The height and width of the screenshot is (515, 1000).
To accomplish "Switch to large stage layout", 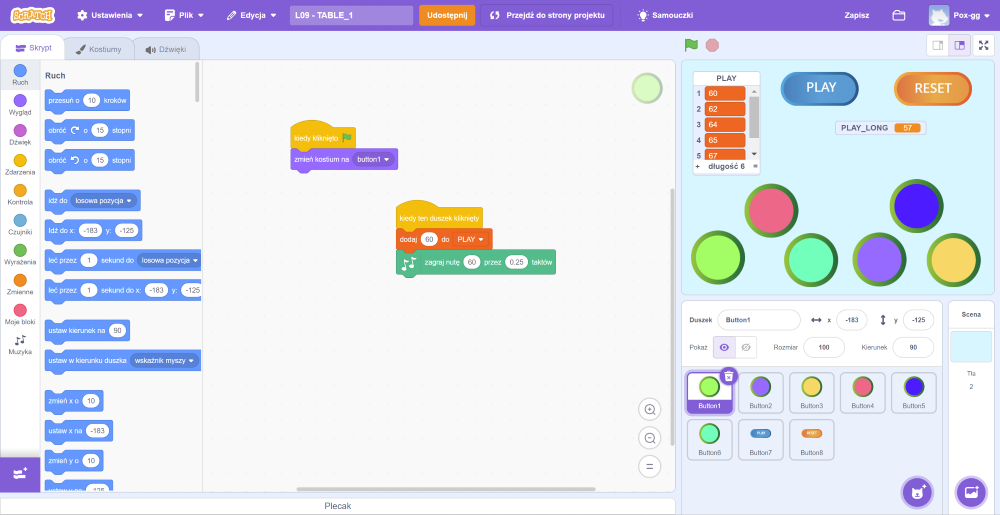I will 959,45.
